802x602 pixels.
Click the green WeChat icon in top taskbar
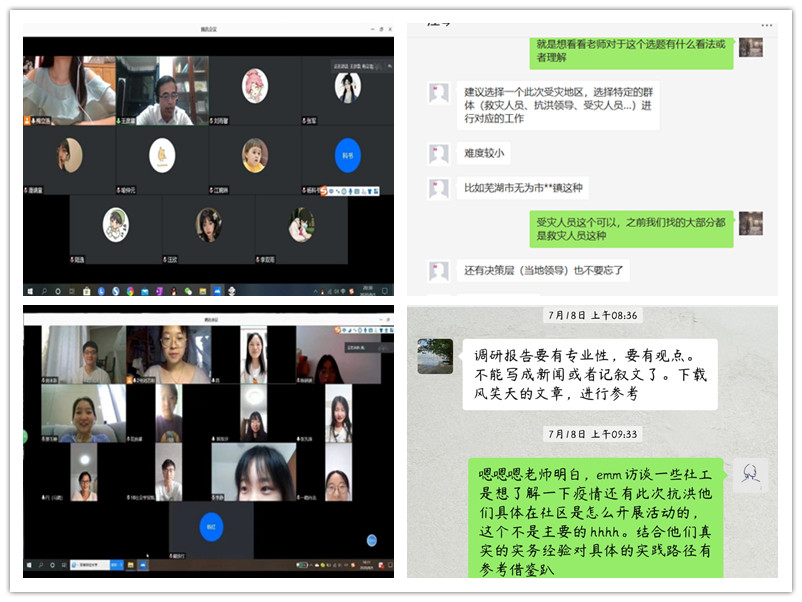[187, 291]
